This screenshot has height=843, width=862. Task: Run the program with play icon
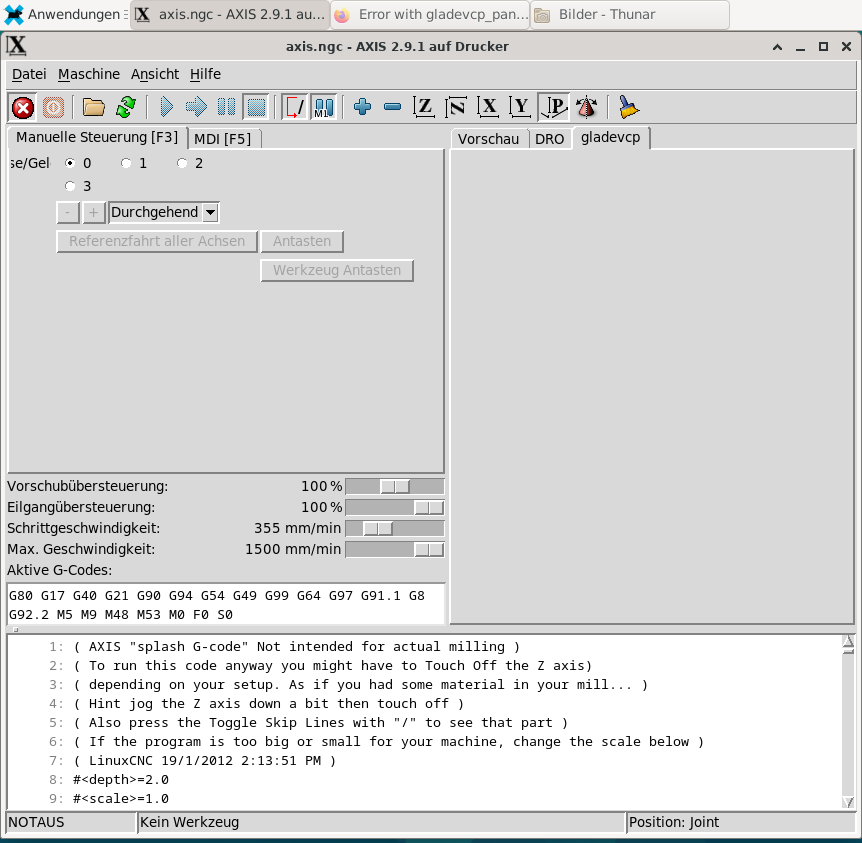point(166,107)
